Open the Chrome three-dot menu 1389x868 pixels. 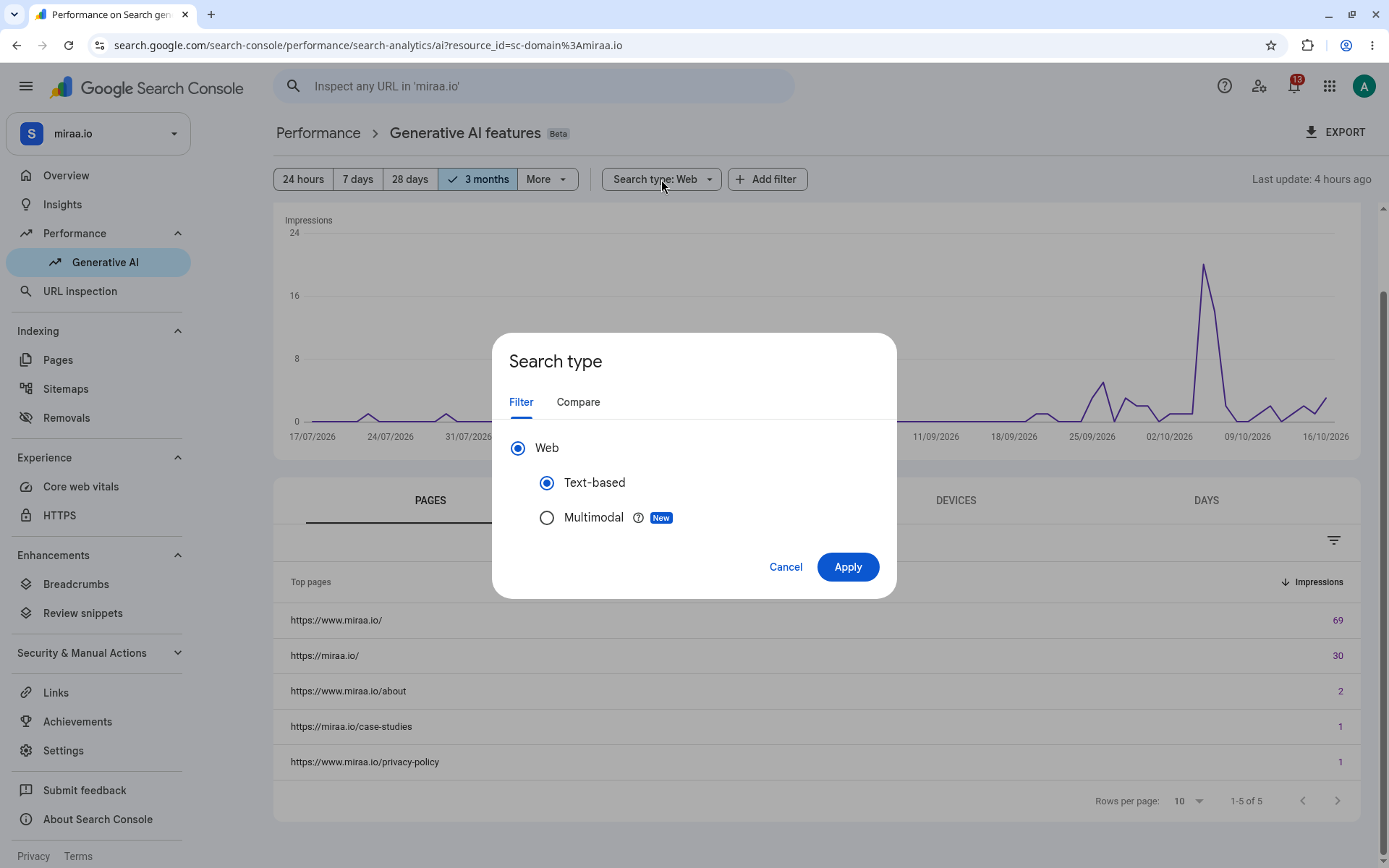1372,46
